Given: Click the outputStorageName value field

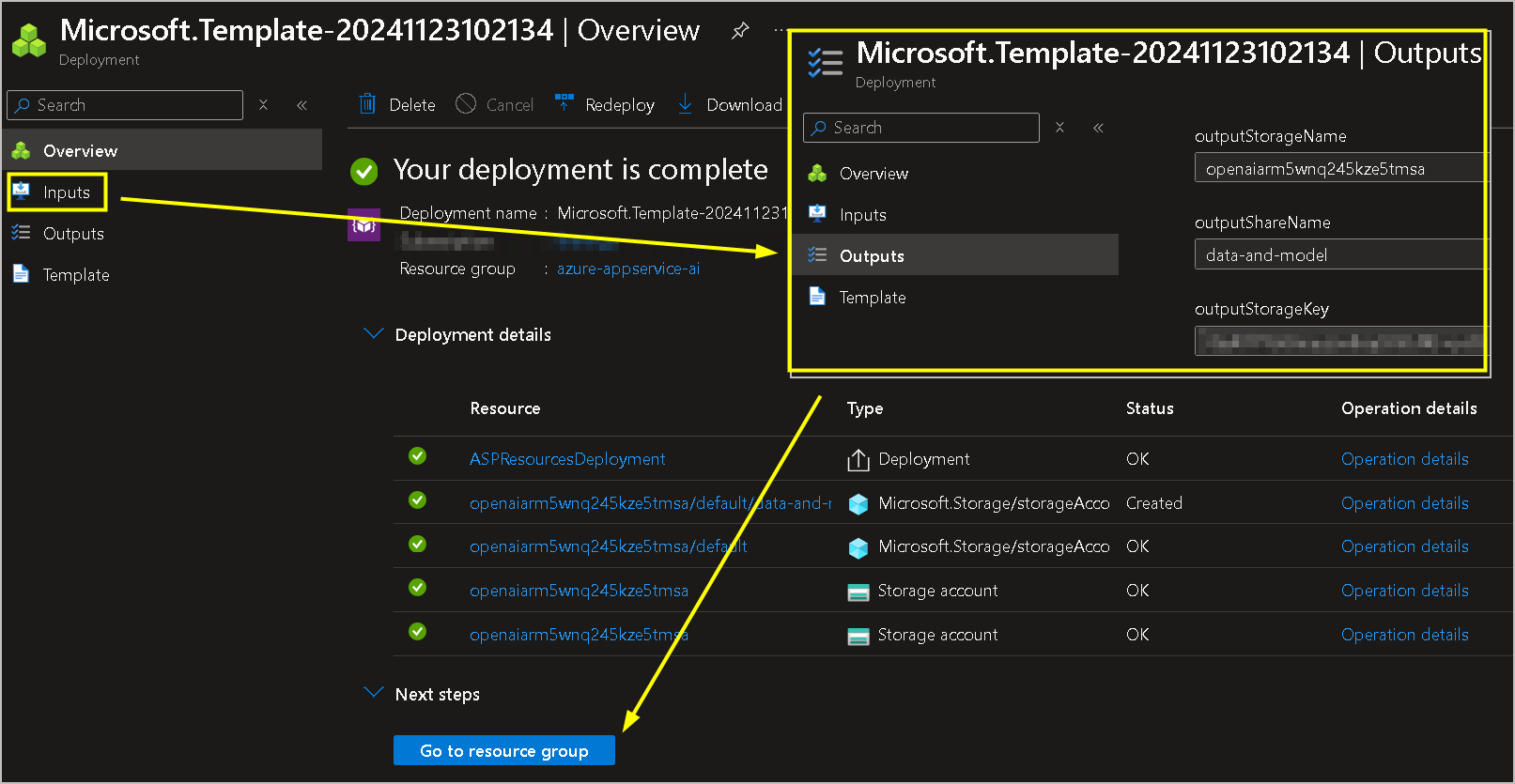Looking at the screenshot, I should [1340, 169].
